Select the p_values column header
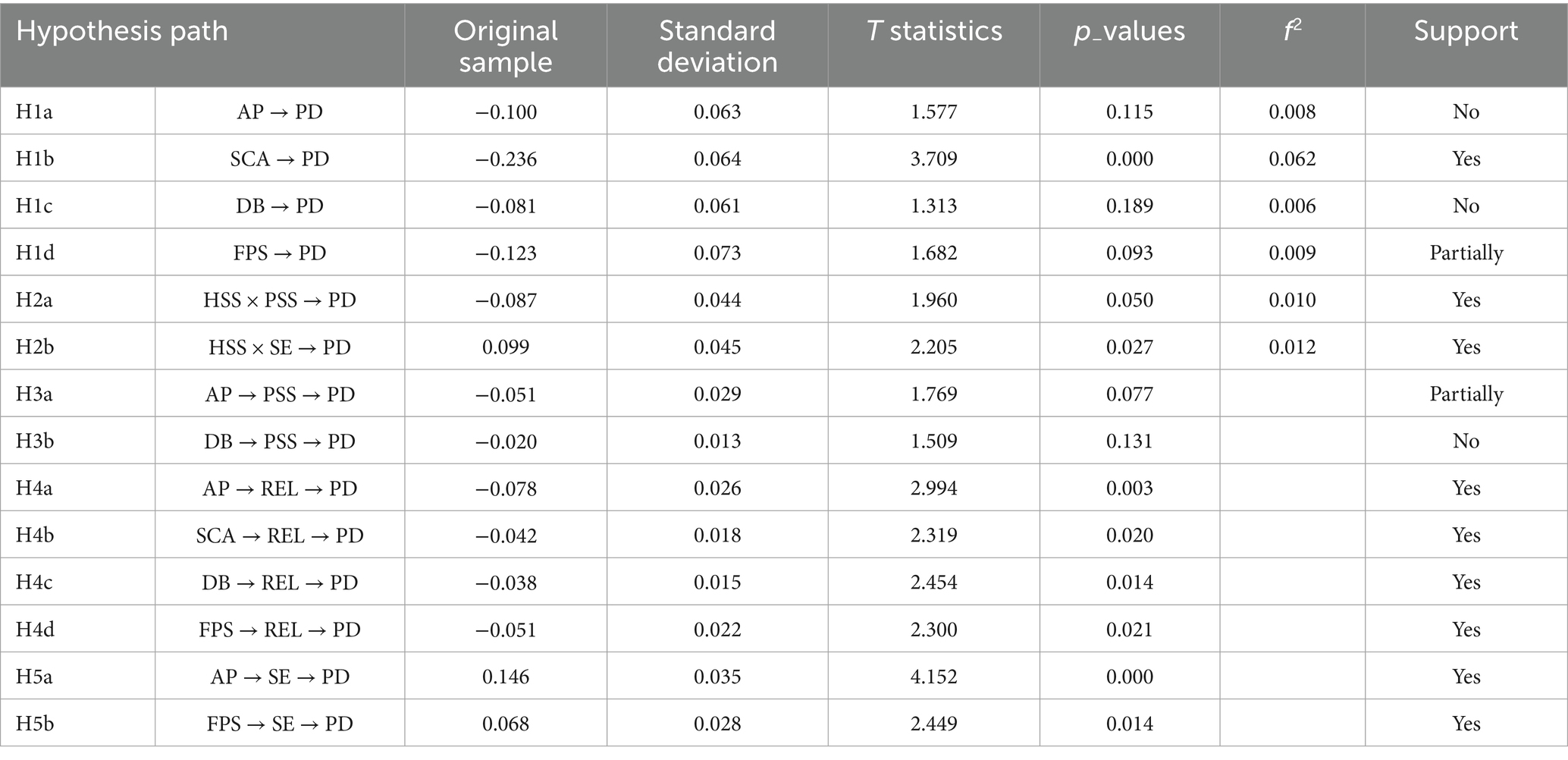The height and width of the screenshot is (760, 1568). (1129, 31)
